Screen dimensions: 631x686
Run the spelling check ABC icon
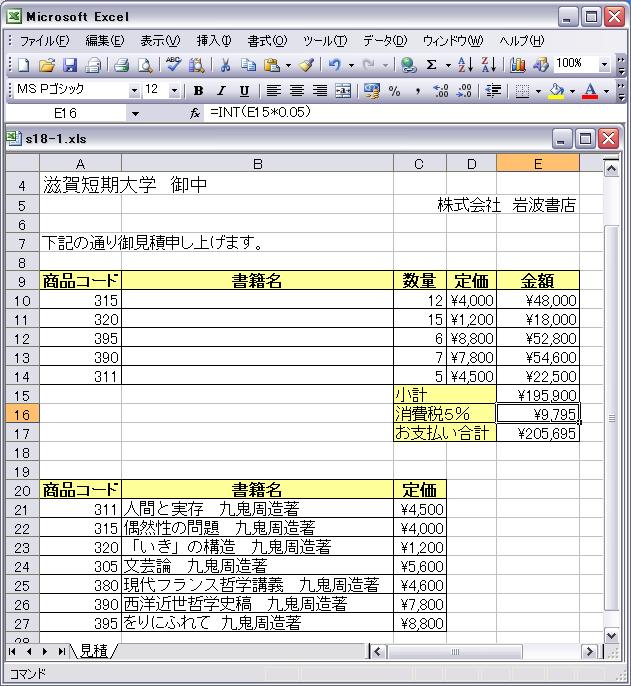(173, 65)
